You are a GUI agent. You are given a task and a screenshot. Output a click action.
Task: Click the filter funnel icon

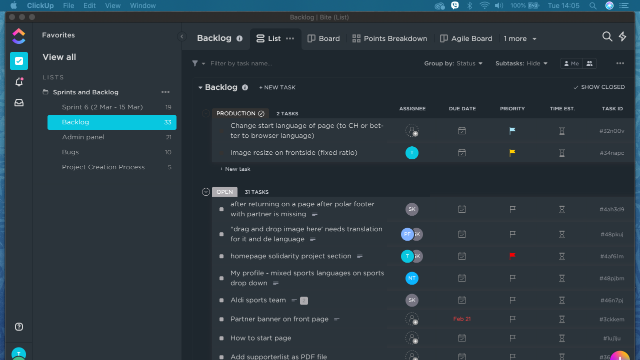(195, 63)
